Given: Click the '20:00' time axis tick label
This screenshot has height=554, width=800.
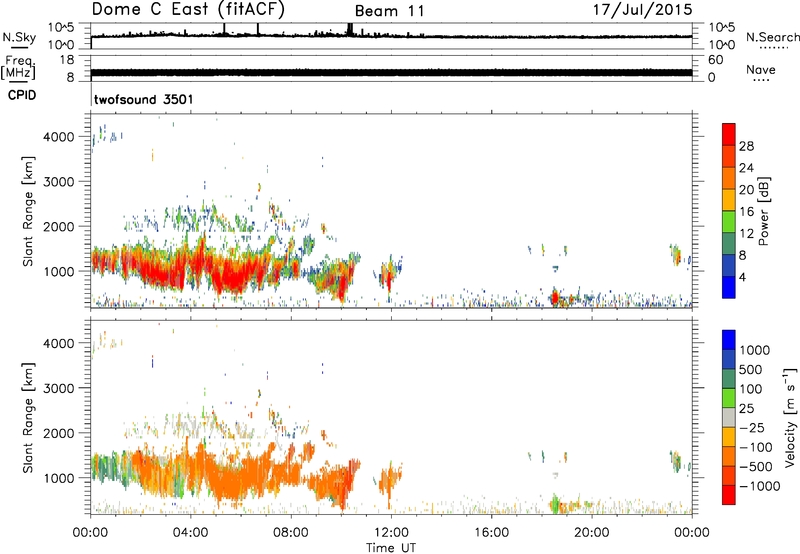Looking at the screenshot, I should tap(591, 533).
